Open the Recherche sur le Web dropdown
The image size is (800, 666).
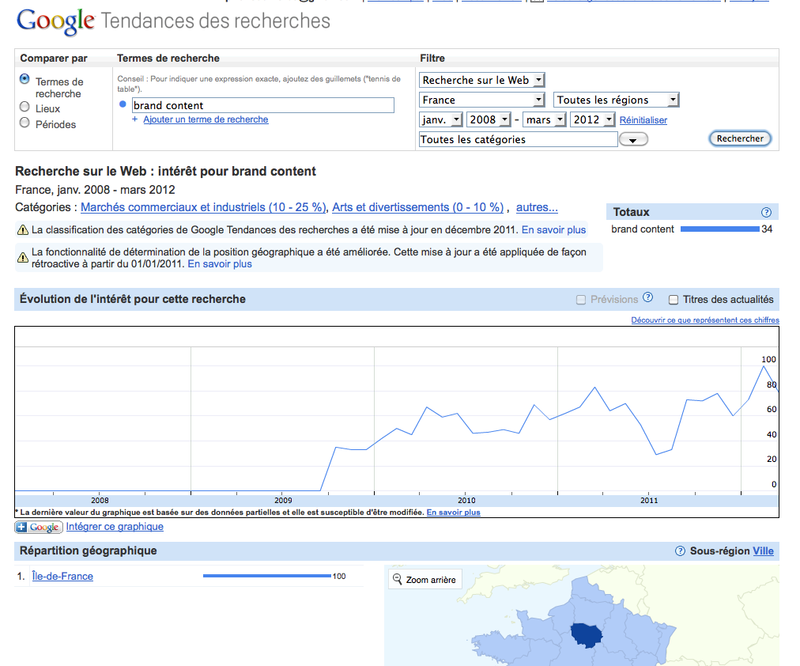482,80
